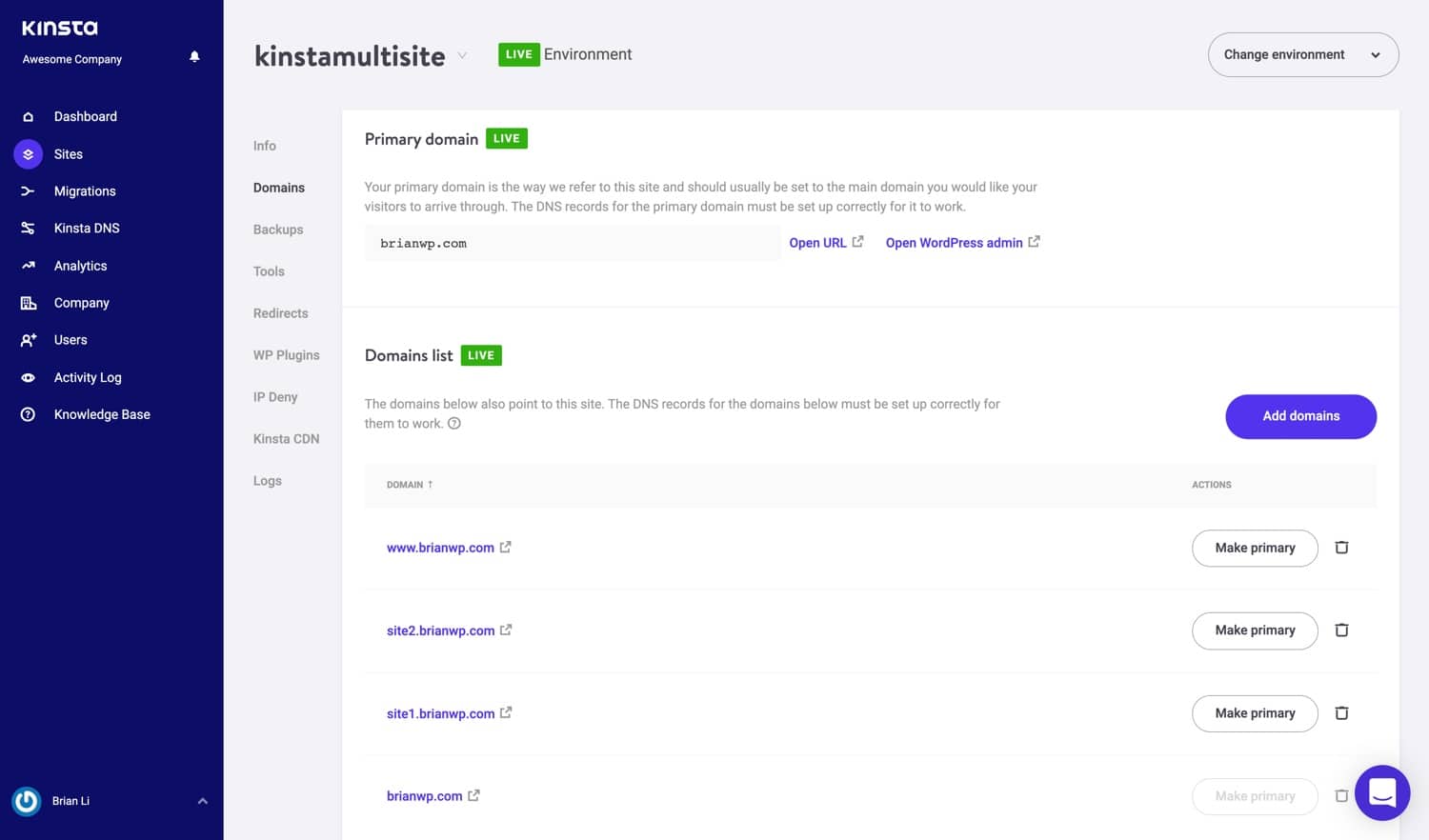
Task: Expand the kinstamultisite site name dropdown
Action: click(x=463, y=55)
